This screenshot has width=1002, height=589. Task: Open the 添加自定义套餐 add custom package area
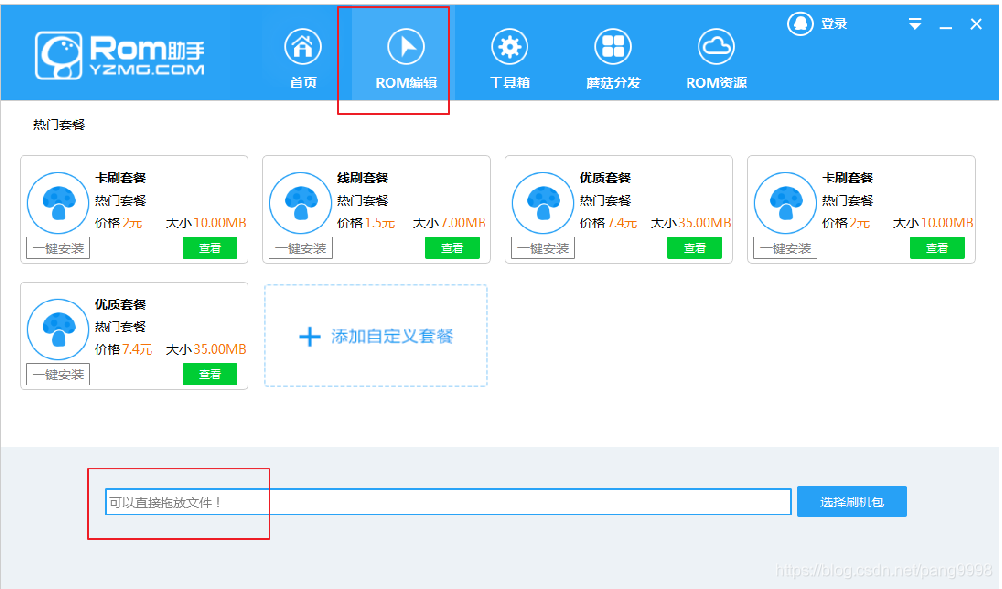375,335
